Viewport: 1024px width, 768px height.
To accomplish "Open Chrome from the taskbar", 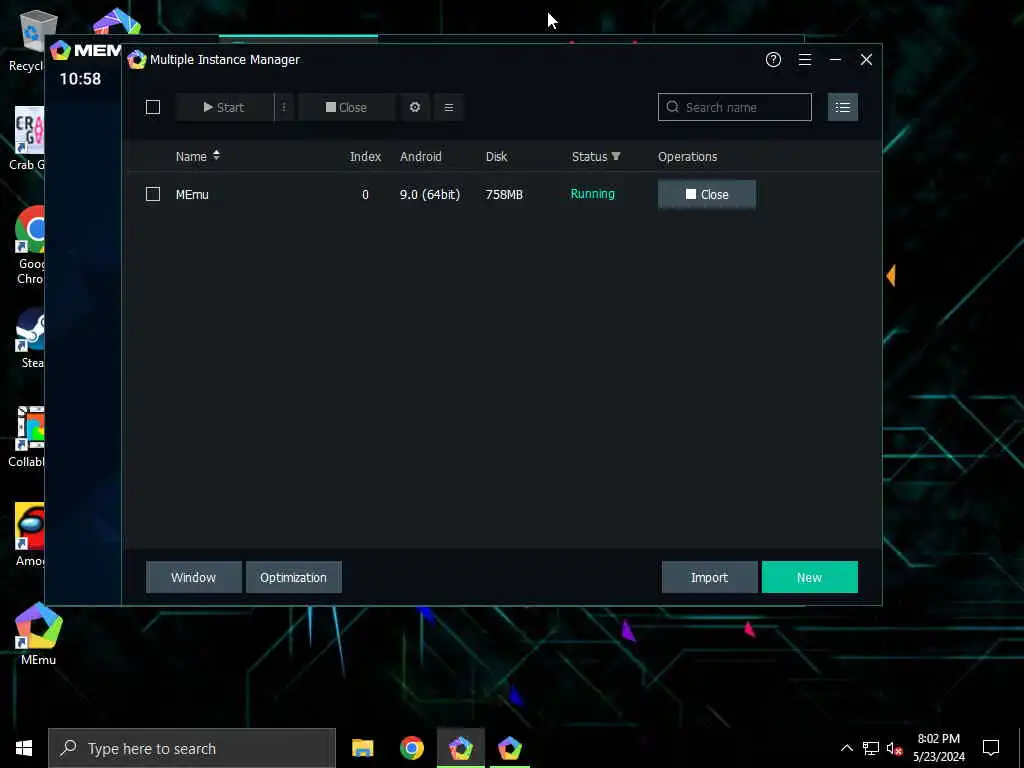I will coord(411,748).
